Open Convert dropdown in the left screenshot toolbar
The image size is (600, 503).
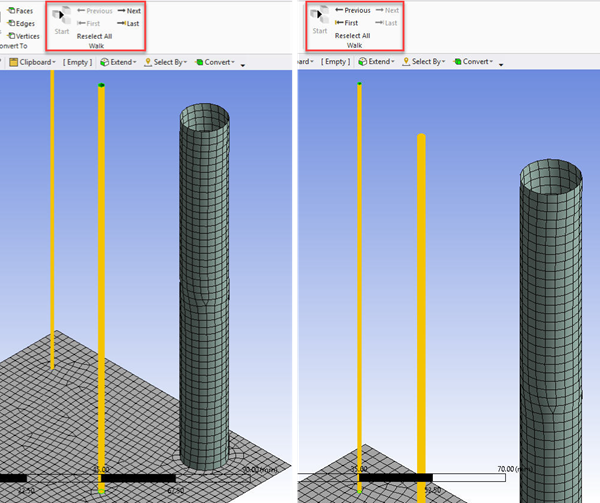point(215,62)
